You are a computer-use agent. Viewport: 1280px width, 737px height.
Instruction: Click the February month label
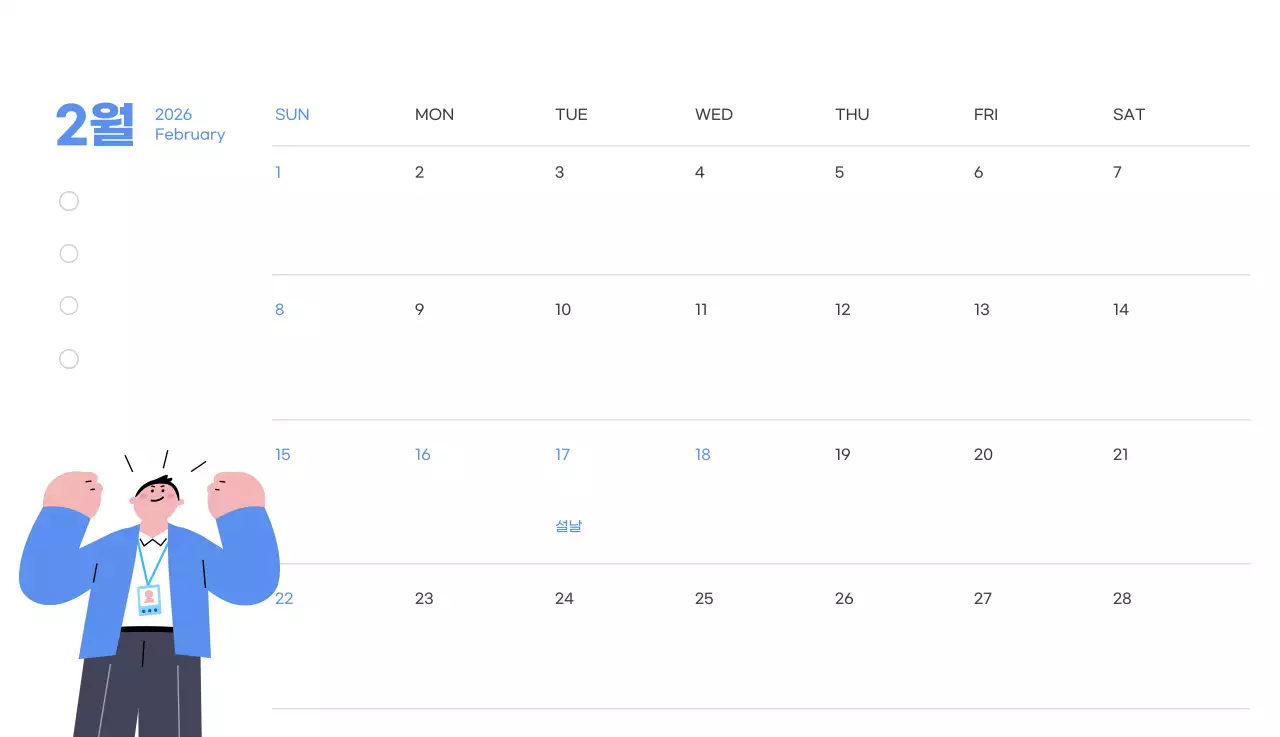[x=190, y=135]
